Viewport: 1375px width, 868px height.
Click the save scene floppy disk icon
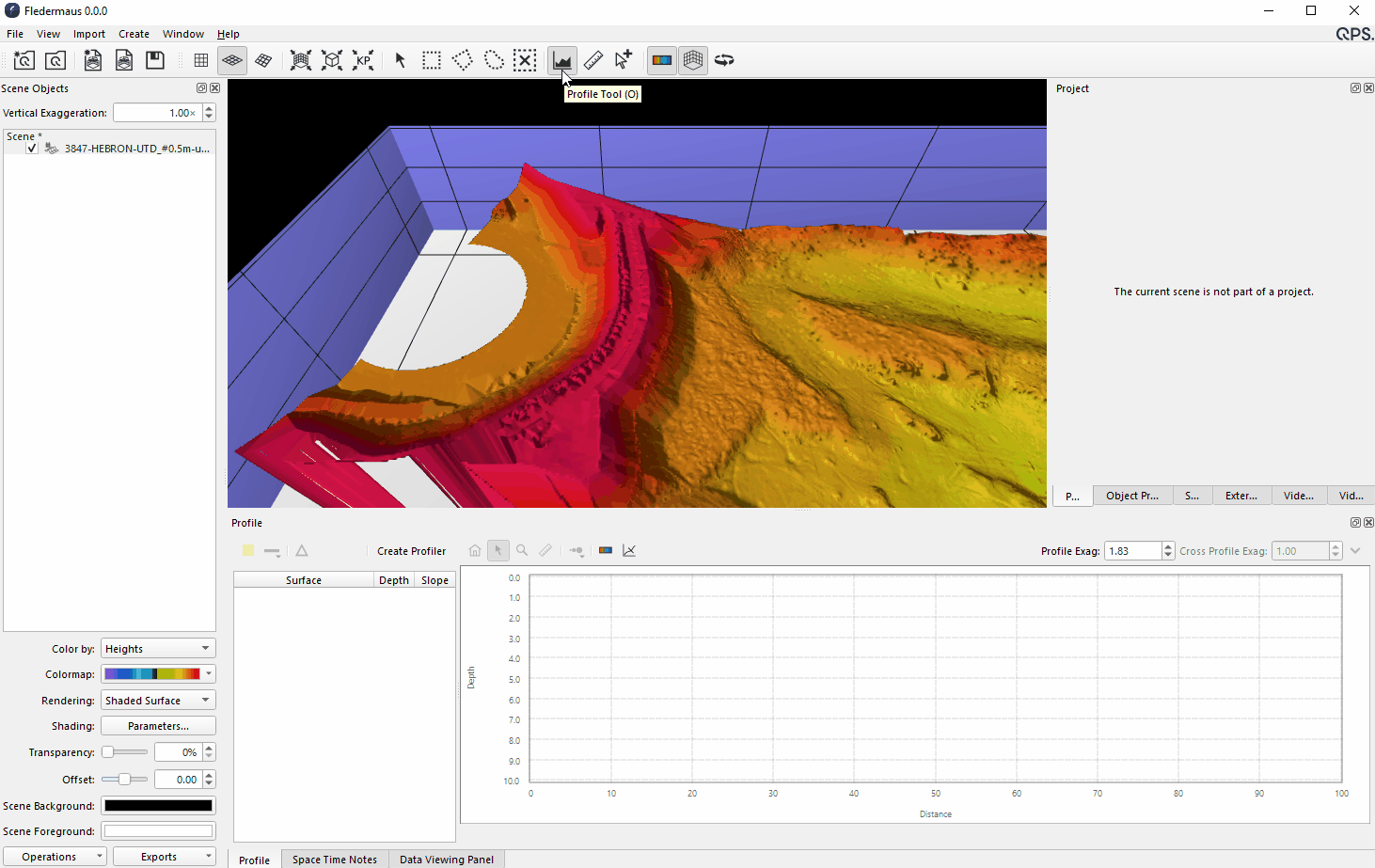click(155, 60)
